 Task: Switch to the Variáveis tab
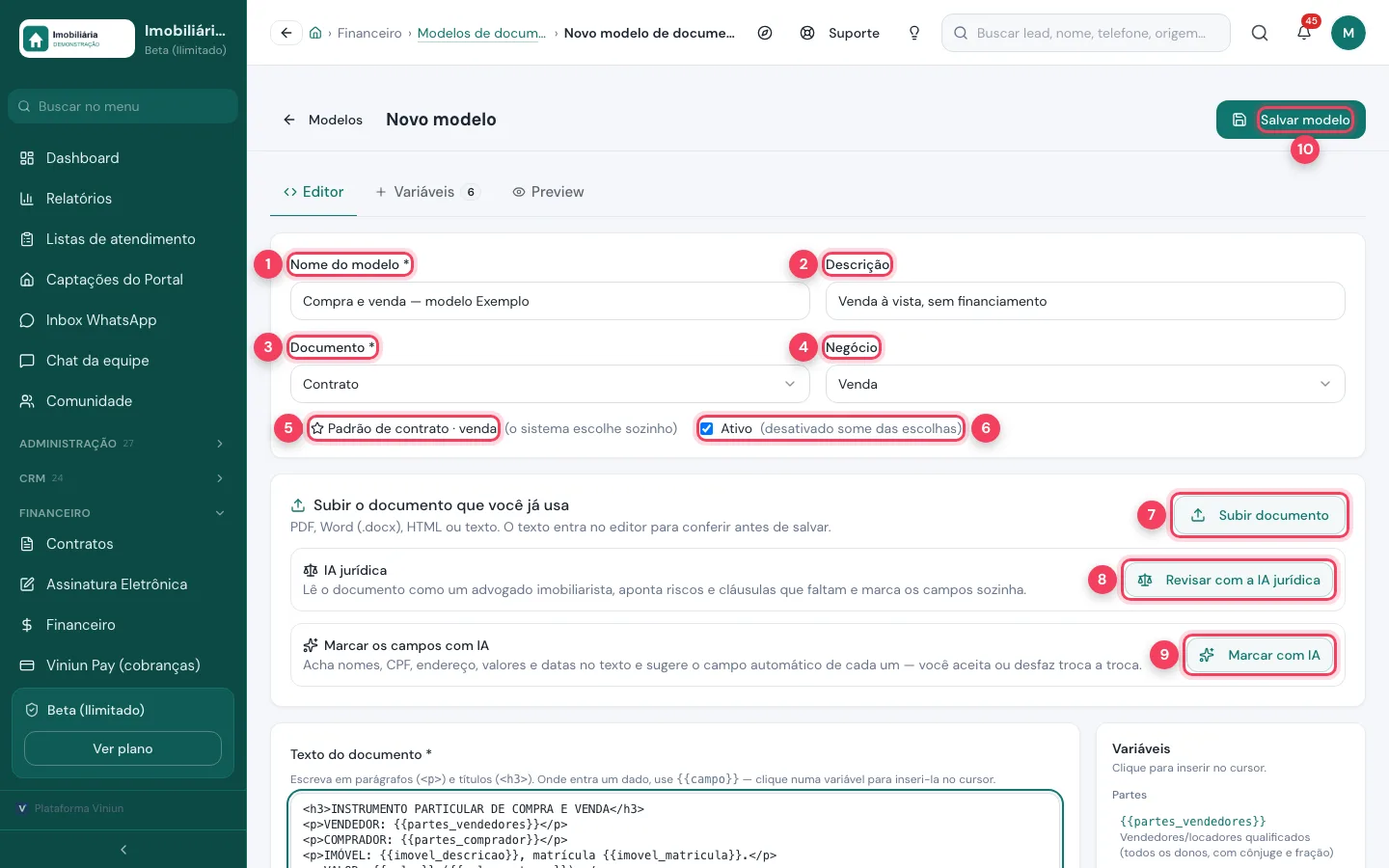coord(427,192)
